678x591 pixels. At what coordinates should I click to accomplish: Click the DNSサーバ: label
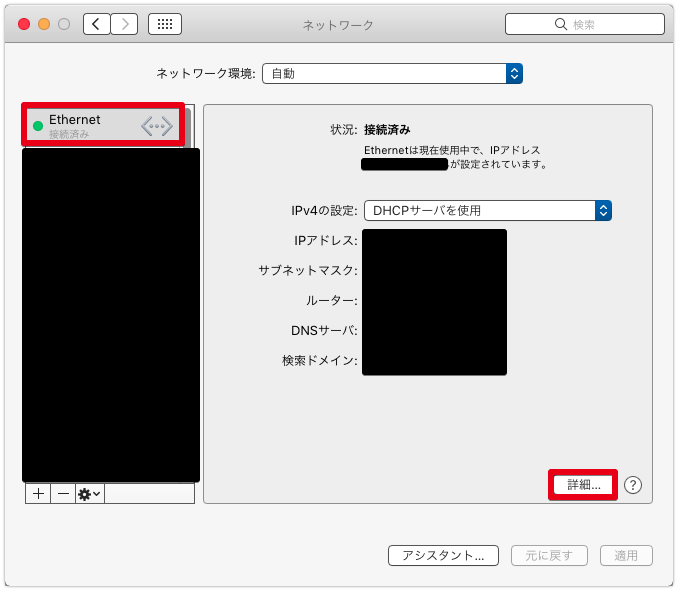coord(324,331)
